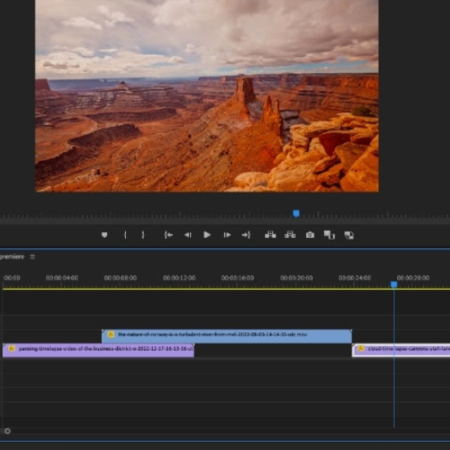Viewport: 450px width, 450px height.
Task: Open the premiere sequence panel menu
Action: pyautogui.click(x=32, y=257)
